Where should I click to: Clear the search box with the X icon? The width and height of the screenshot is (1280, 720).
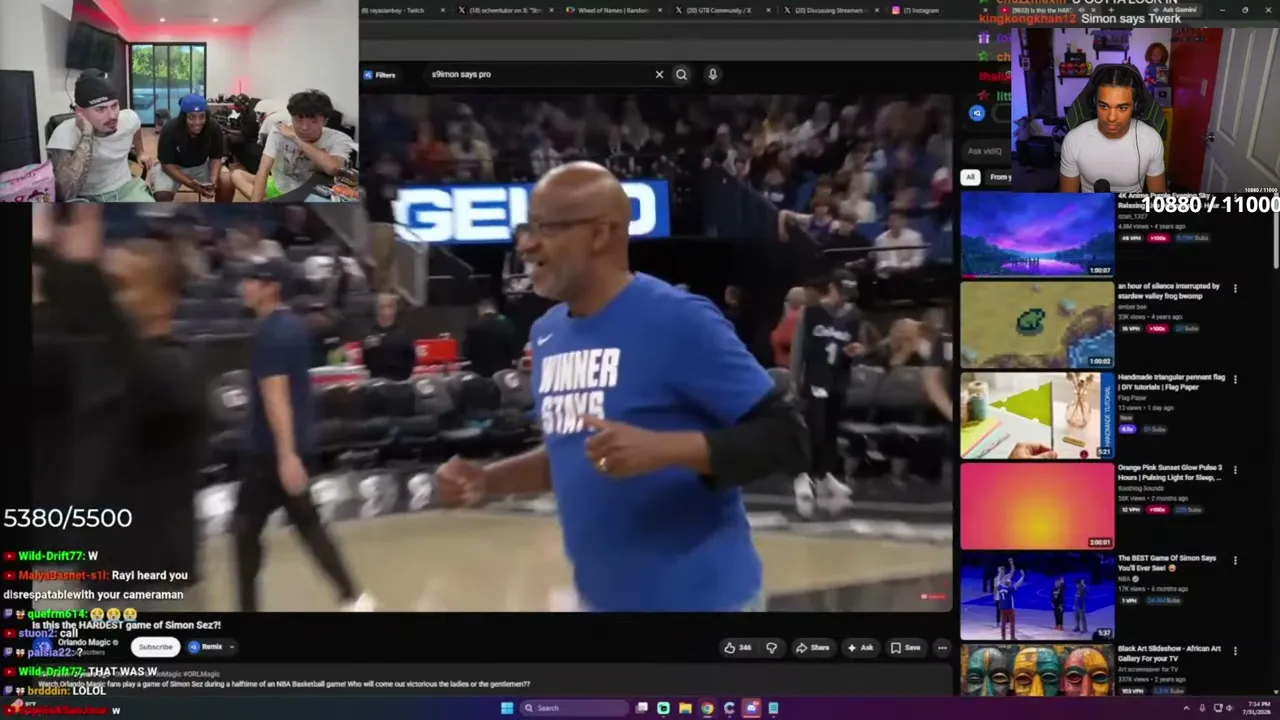[x=659, y=74]
